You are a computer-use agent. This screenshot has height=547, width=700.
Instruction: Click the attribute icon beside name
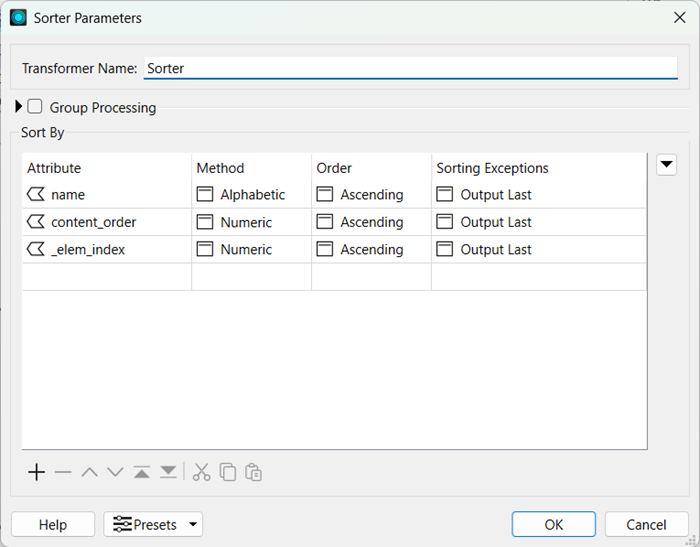point(36,194)
